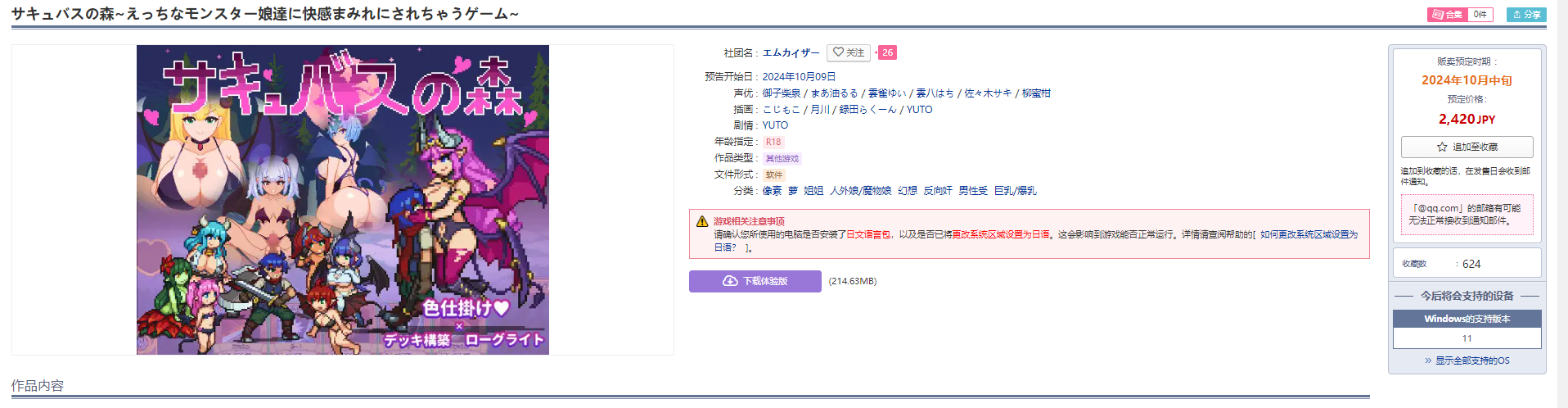1568x408 pixels.
Task: Open voice actor 御子柴泉 link
Action: (782, 93)
